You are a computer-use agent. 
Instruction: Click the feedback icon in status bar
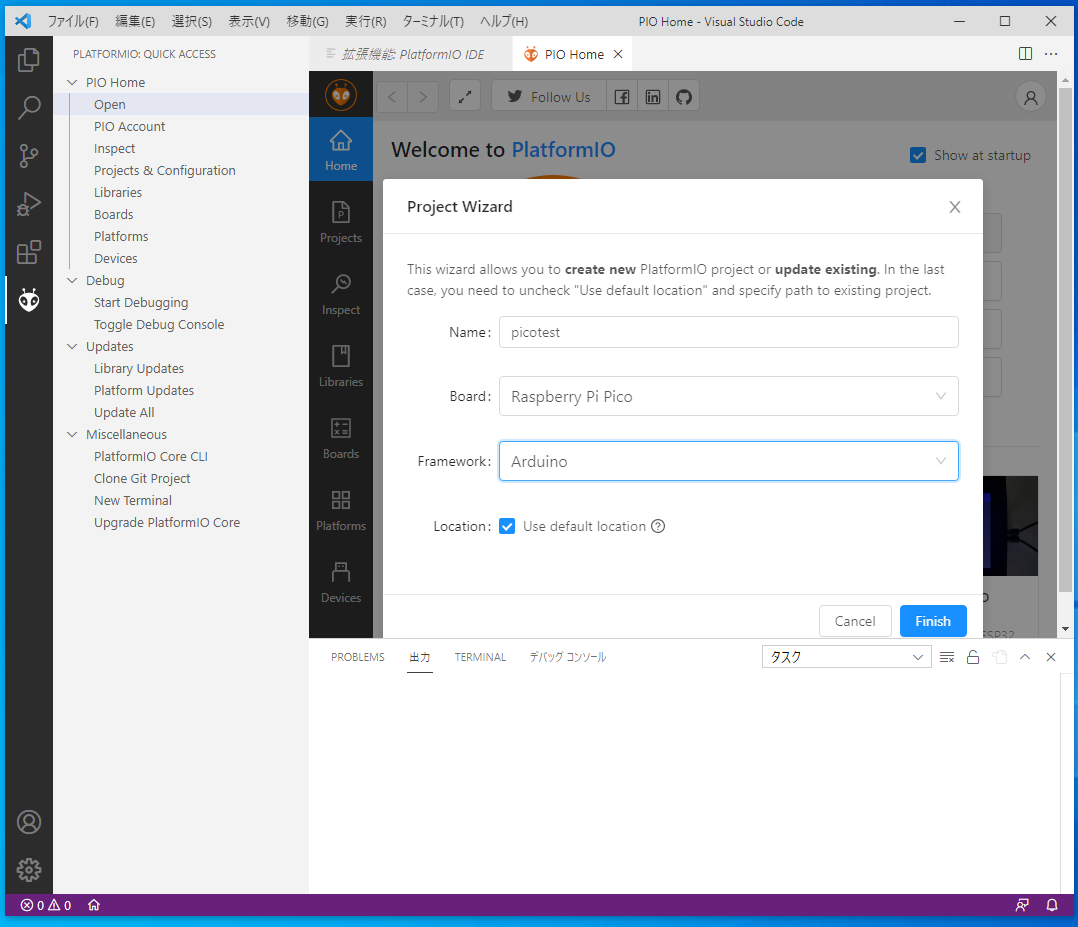click(1022, 905)
